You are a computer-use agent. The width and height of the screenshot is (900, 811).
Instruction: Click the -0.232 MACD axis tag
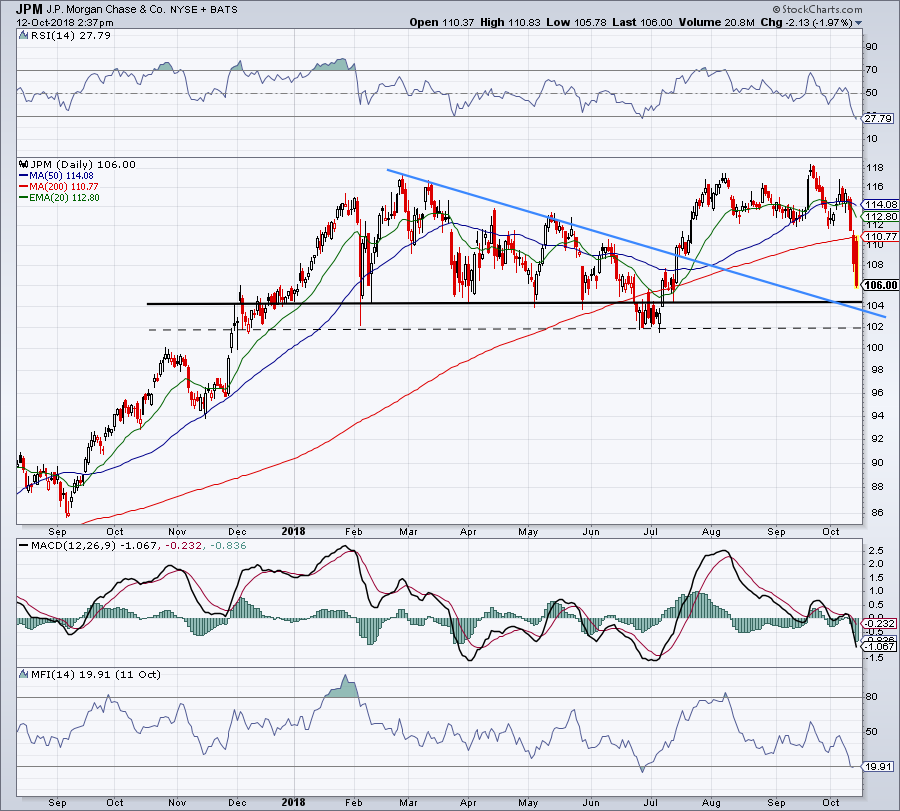(879, 623)
